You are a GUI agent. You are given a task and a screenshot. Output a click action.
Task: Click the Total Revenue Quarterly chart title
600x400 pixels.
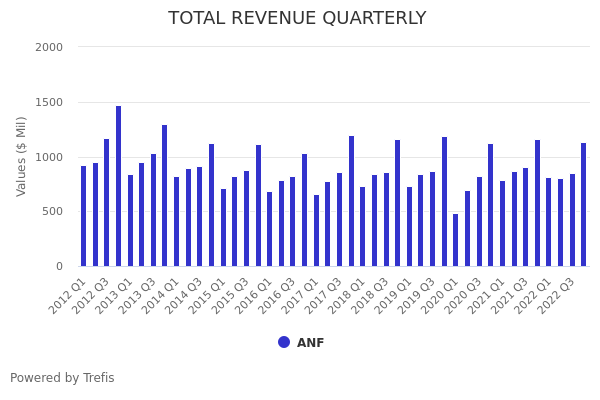point(297,18)
